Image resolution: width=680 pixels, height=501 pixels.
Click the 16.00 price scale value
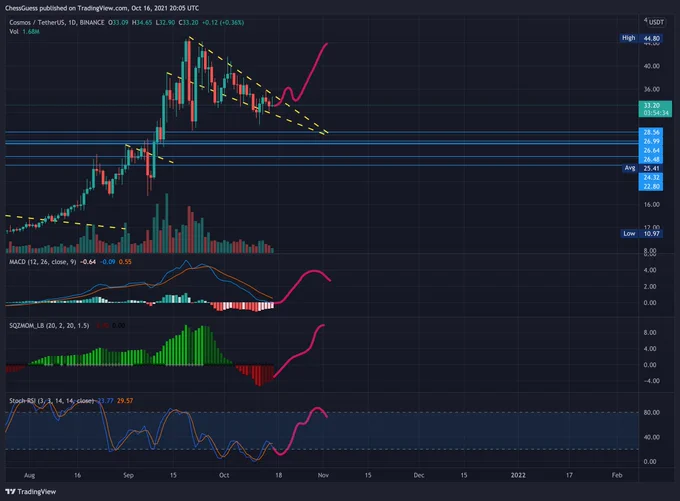(x=651, y=204)
